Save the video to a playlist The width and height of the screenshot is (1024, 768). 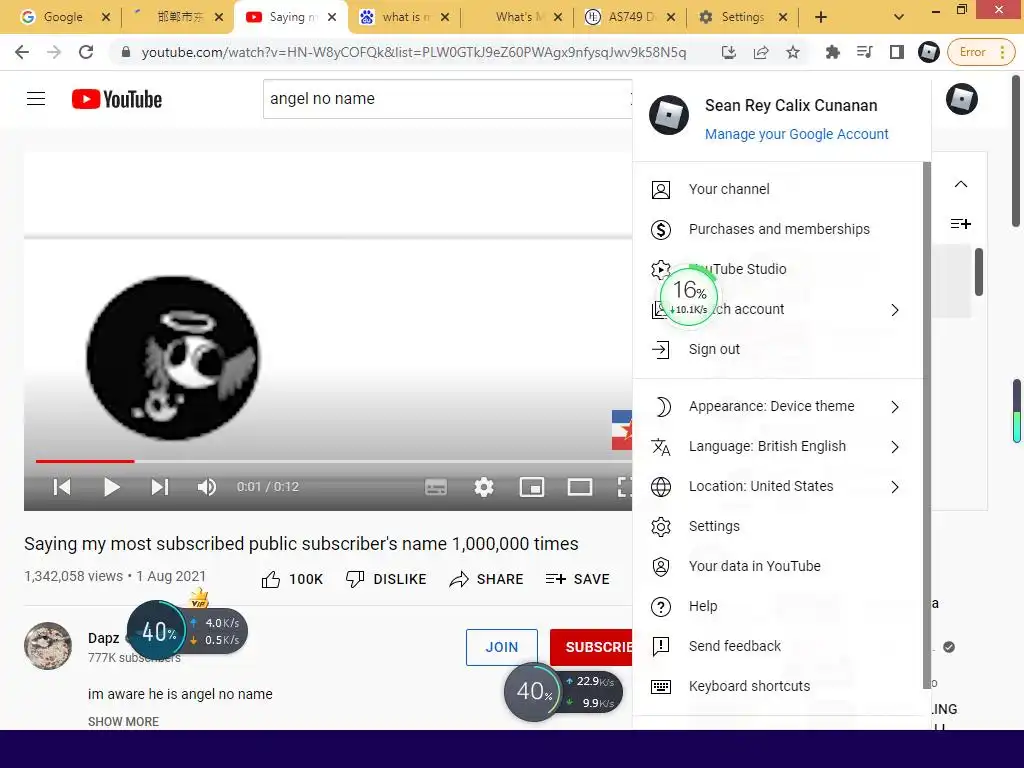coord(578,579)
